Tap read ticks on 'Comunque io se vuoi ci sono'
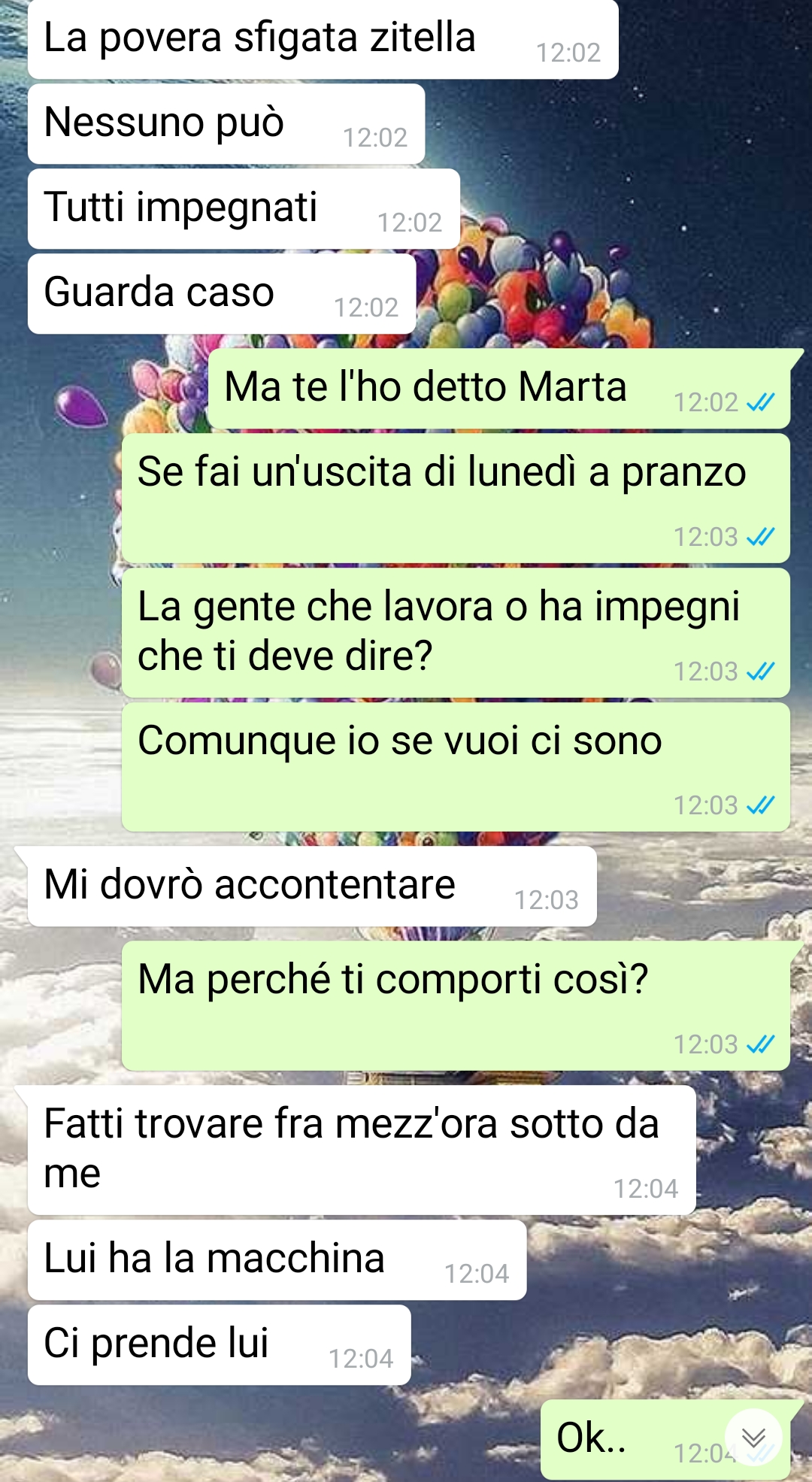The image size is (812, 1482). (760, 805)
